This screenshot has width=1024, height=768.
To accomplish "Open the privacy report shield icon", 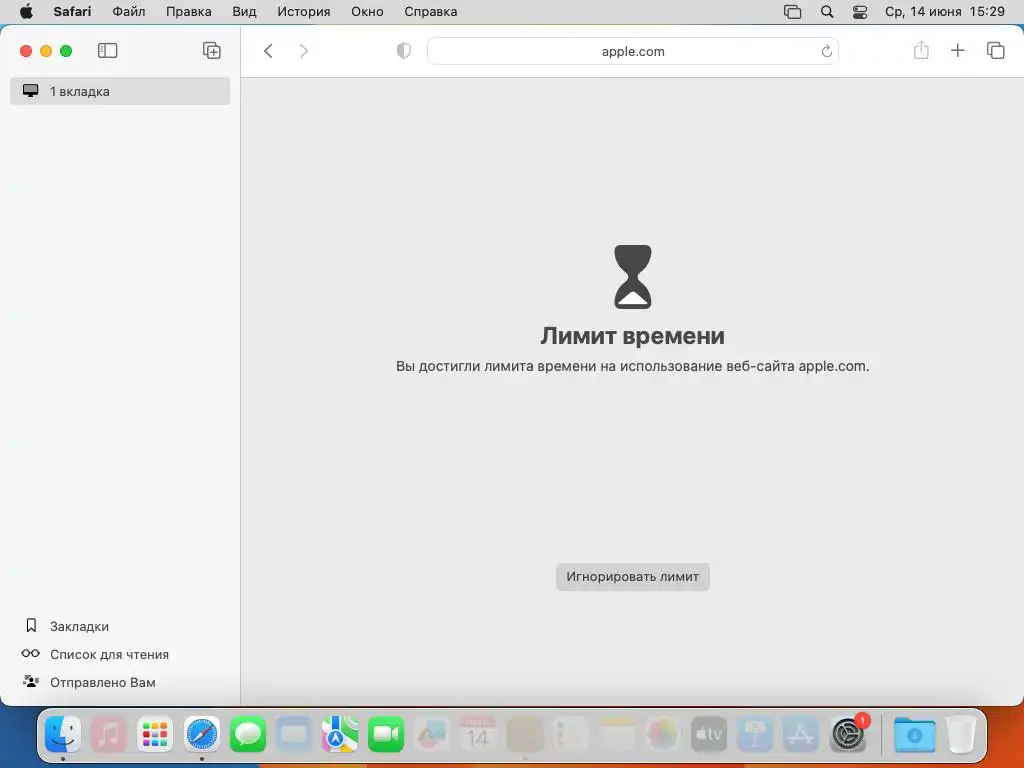I will tap(404, 51).
